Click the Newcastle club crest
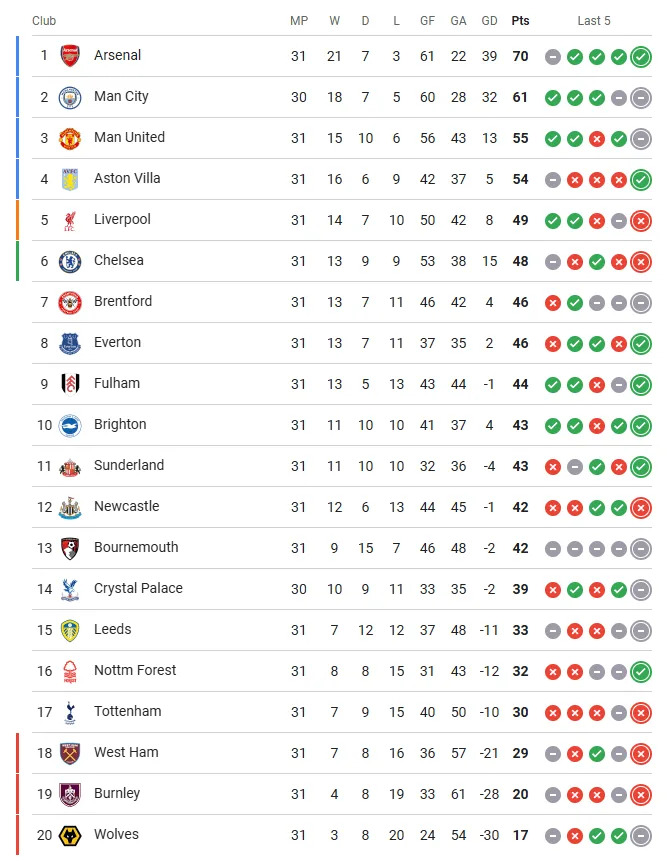The height and width of the screenshot is (862, 670). click(x=69, y=507)
